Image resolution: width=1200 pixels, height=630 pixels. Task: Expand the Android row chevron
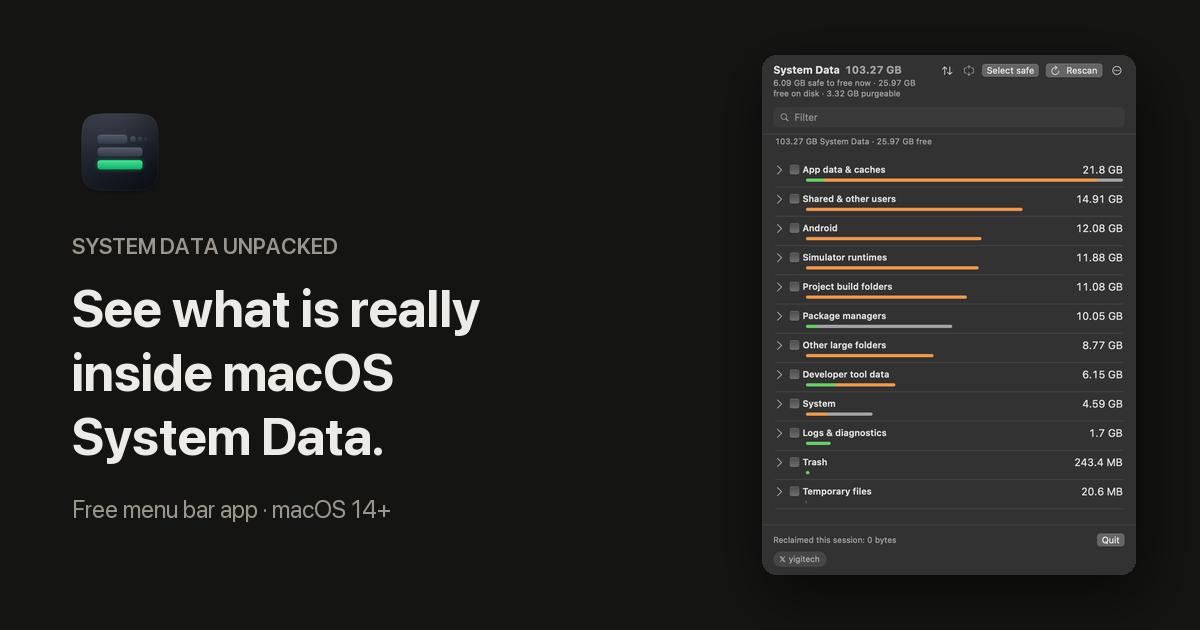[x=779, y=228]
